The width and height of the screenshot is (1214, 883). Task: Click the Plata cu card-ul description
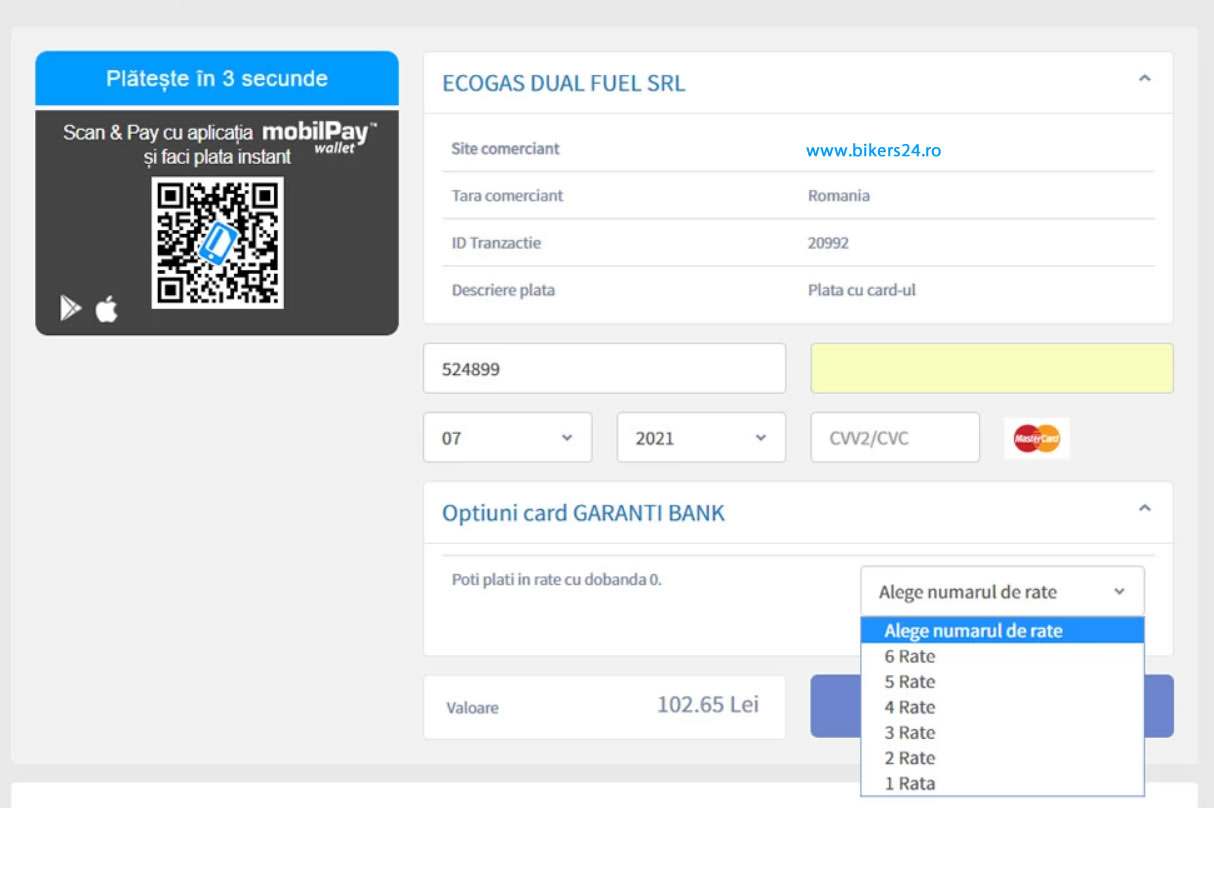pyautogui.click(x=862, y=291)
